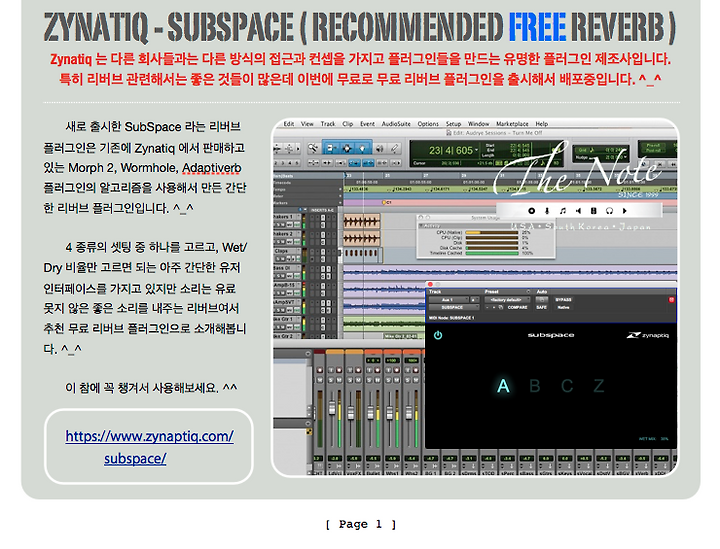Viewport: 720px width, 549px height.
Task: Click the Page 1 footer text
Action: click(x=360, y=524)
